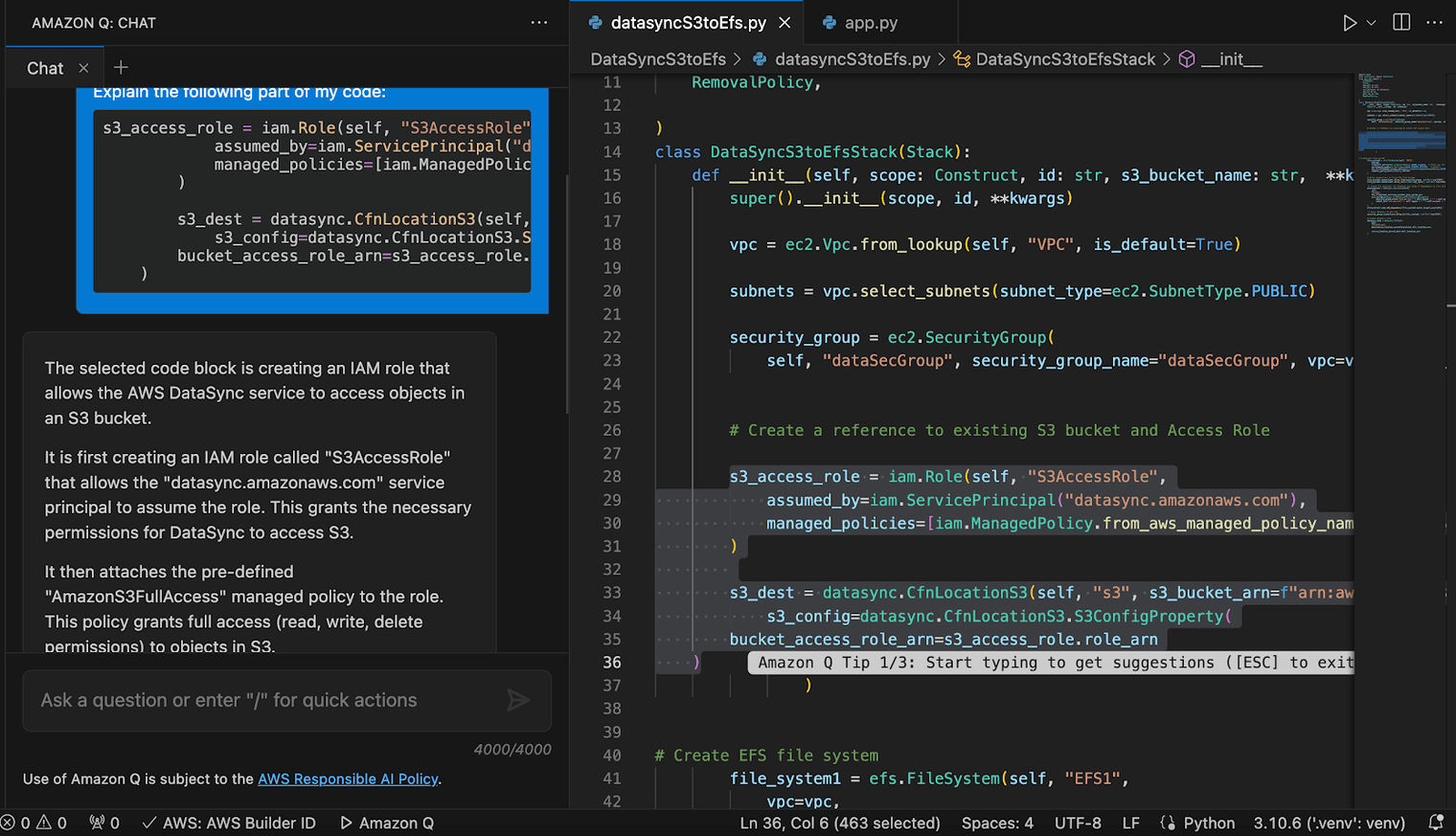The width and height of the screenshot is (1456, 836).
Task: Click the '# Create EFS file system' comment
Action: 766,756
